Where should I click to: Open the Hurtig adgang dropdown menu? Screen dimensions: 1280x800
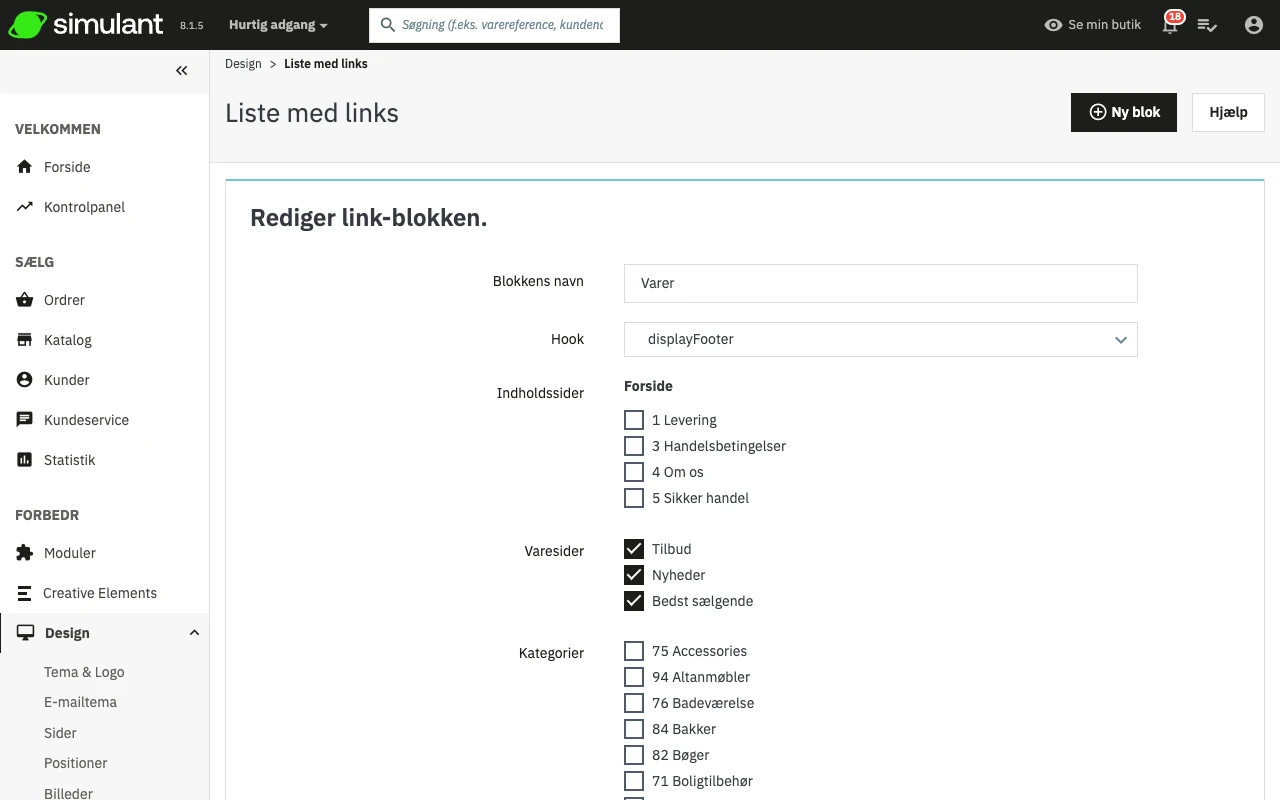(x=278, y=25)
